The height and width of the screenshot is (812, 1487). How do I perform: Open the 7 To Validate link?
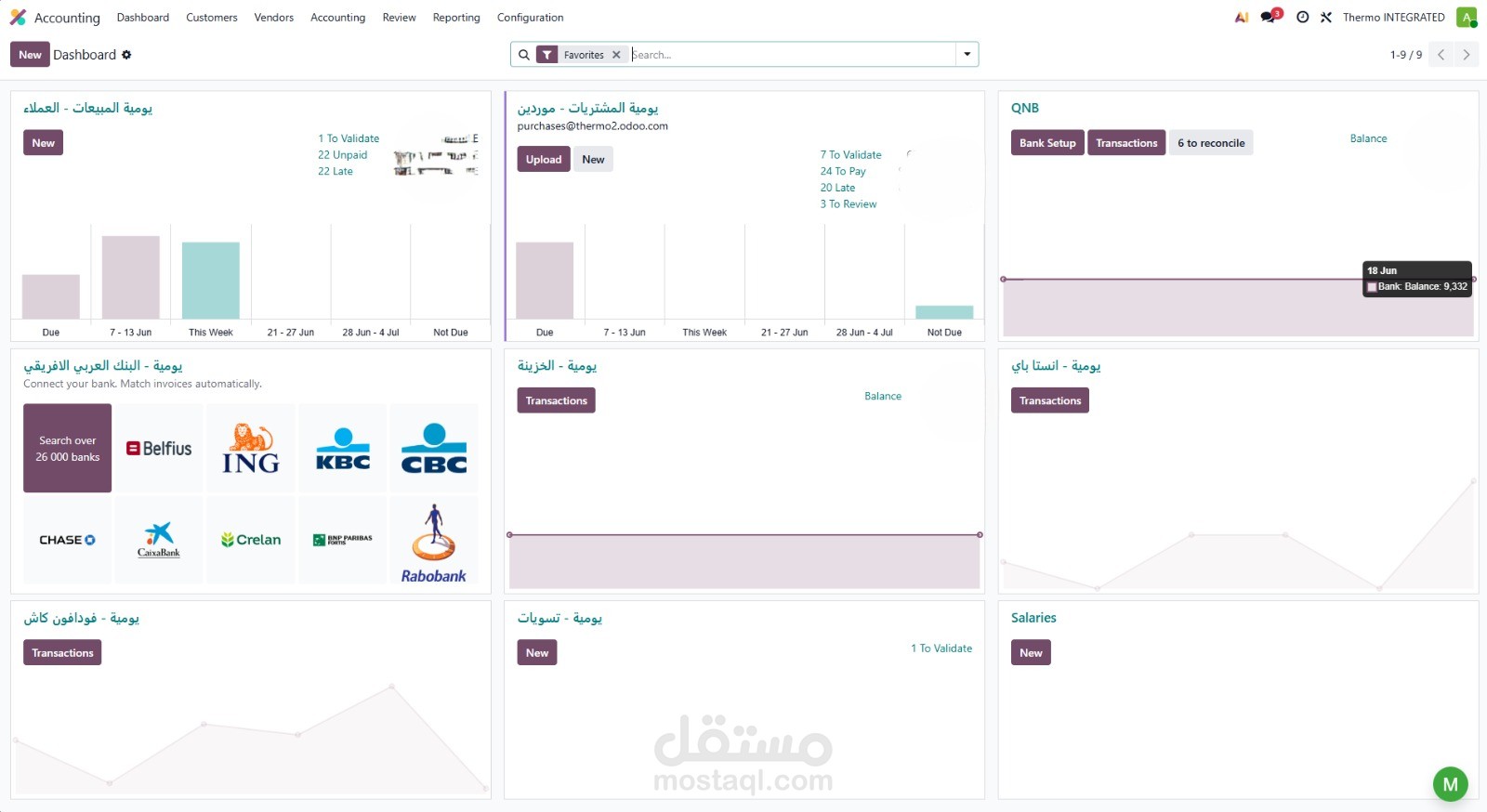850,155
